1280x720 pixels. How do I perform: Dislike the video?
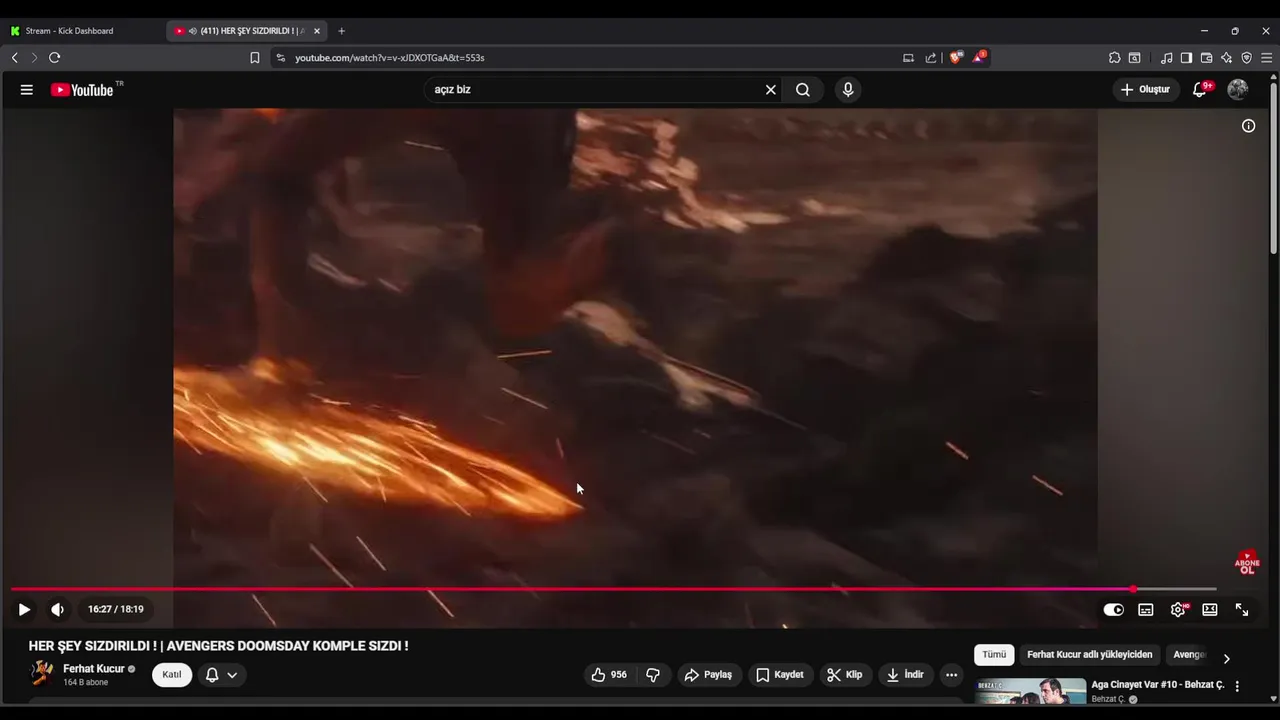click(x=653, y=675)
